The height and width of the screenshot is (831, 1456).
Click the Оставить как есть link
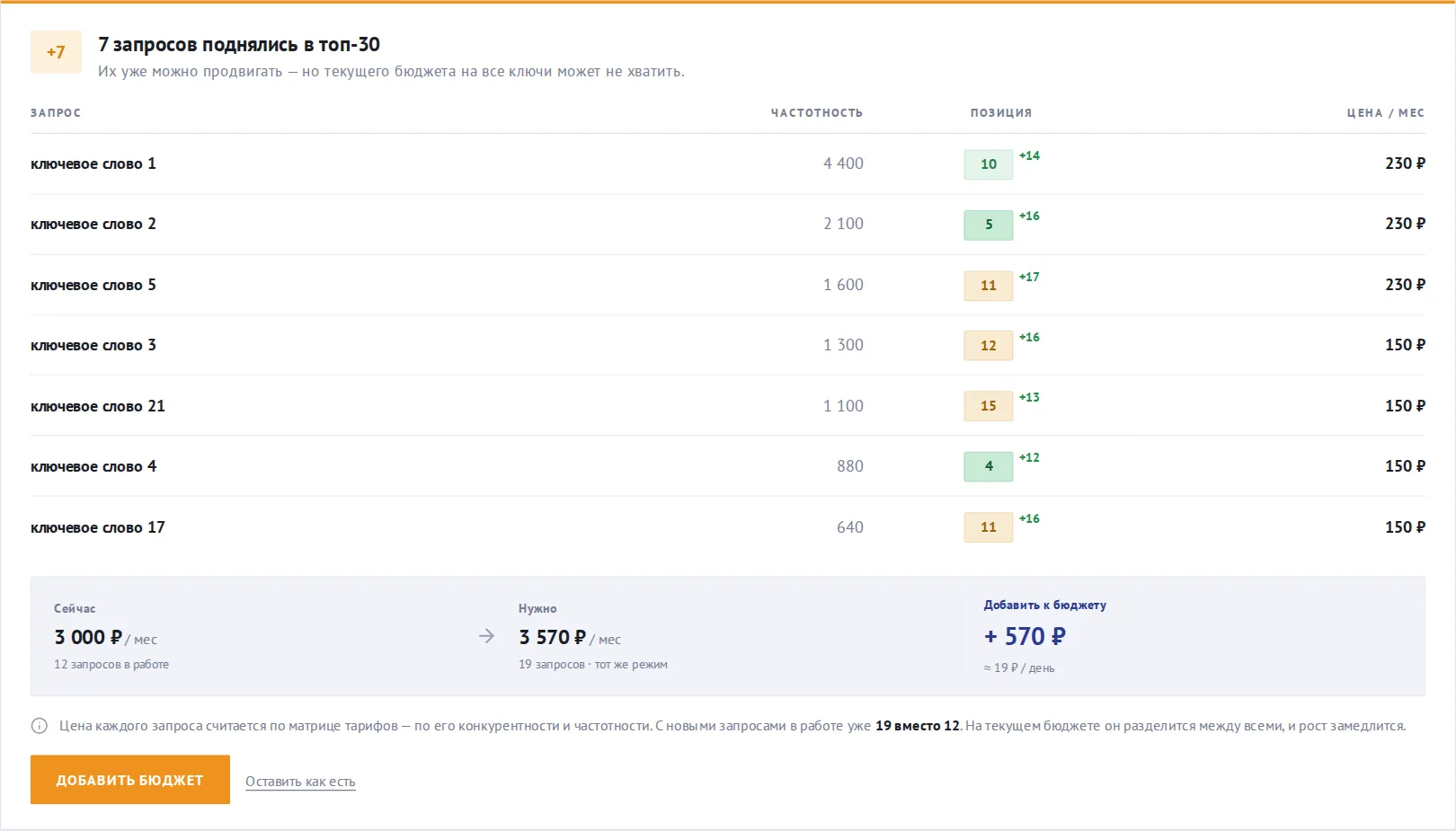[x=300, y=782]
